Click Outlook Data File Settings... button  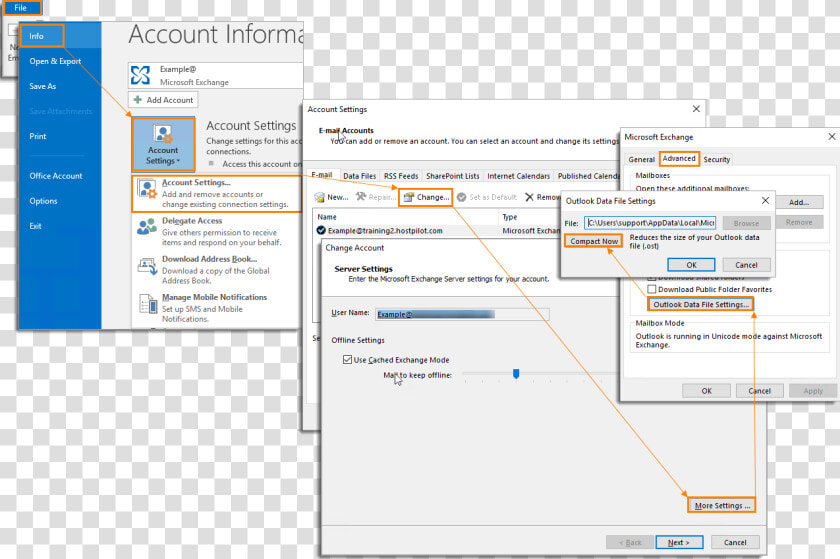point(701,304)
